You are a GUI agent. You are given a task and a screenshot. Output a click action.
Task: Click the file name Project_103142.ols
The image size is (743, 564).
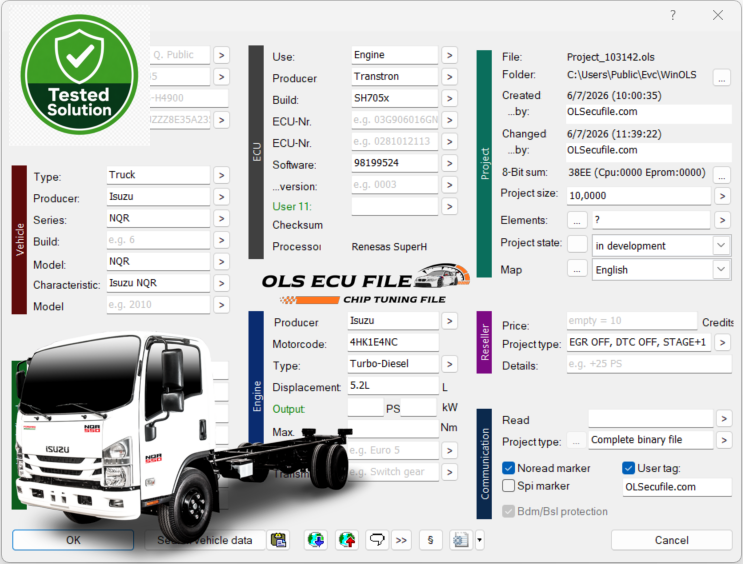click(x=611, y=57)
